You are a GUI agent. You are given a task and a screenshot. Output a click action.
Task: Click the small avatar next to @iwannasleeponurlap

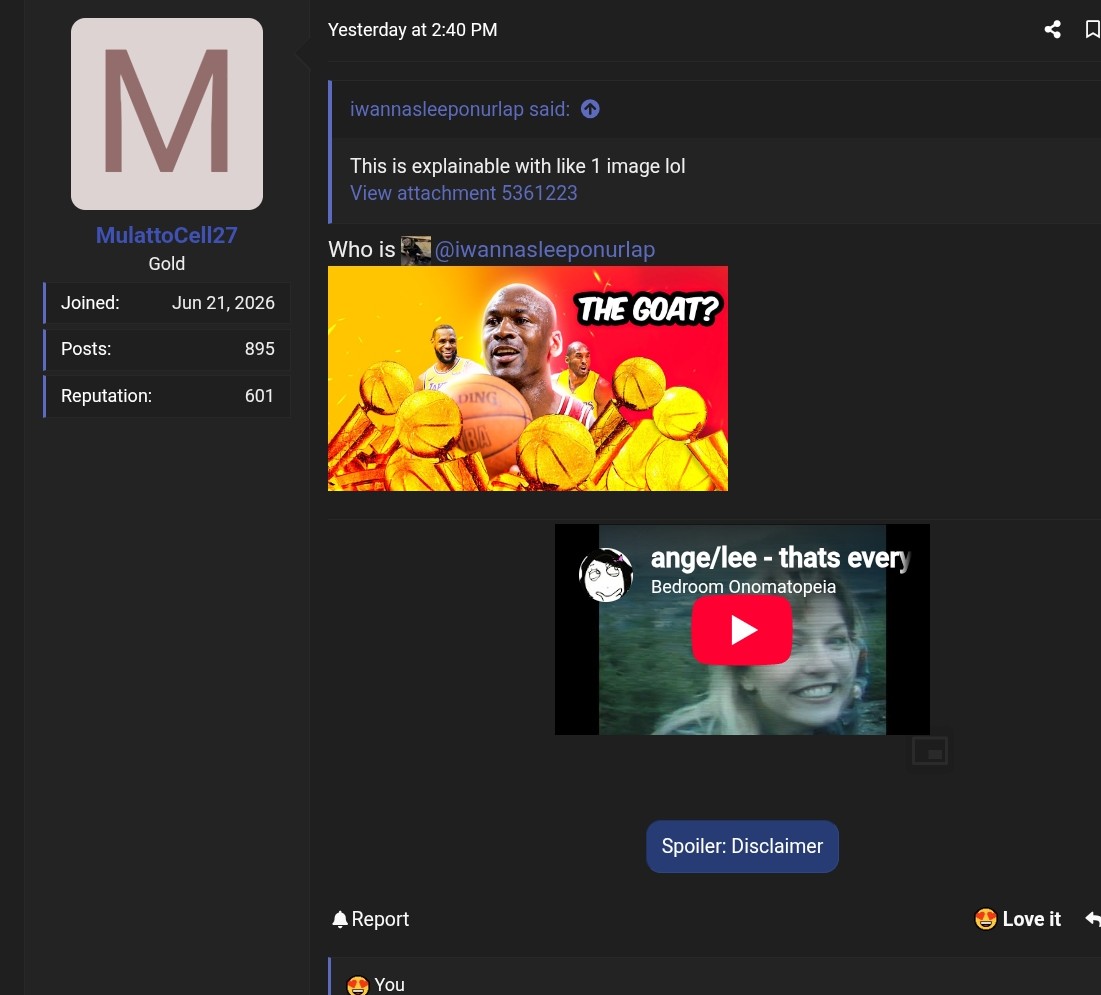[x=415, y=250]
